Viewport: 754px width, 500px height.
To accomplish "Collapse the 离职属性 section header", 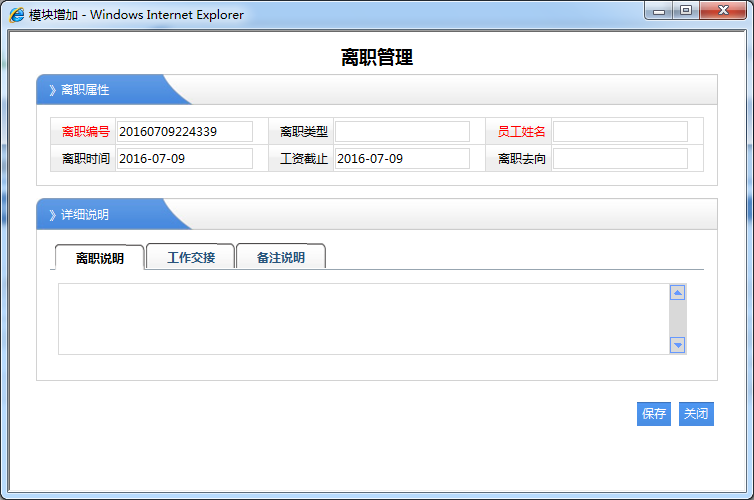I will click(85, 90).
